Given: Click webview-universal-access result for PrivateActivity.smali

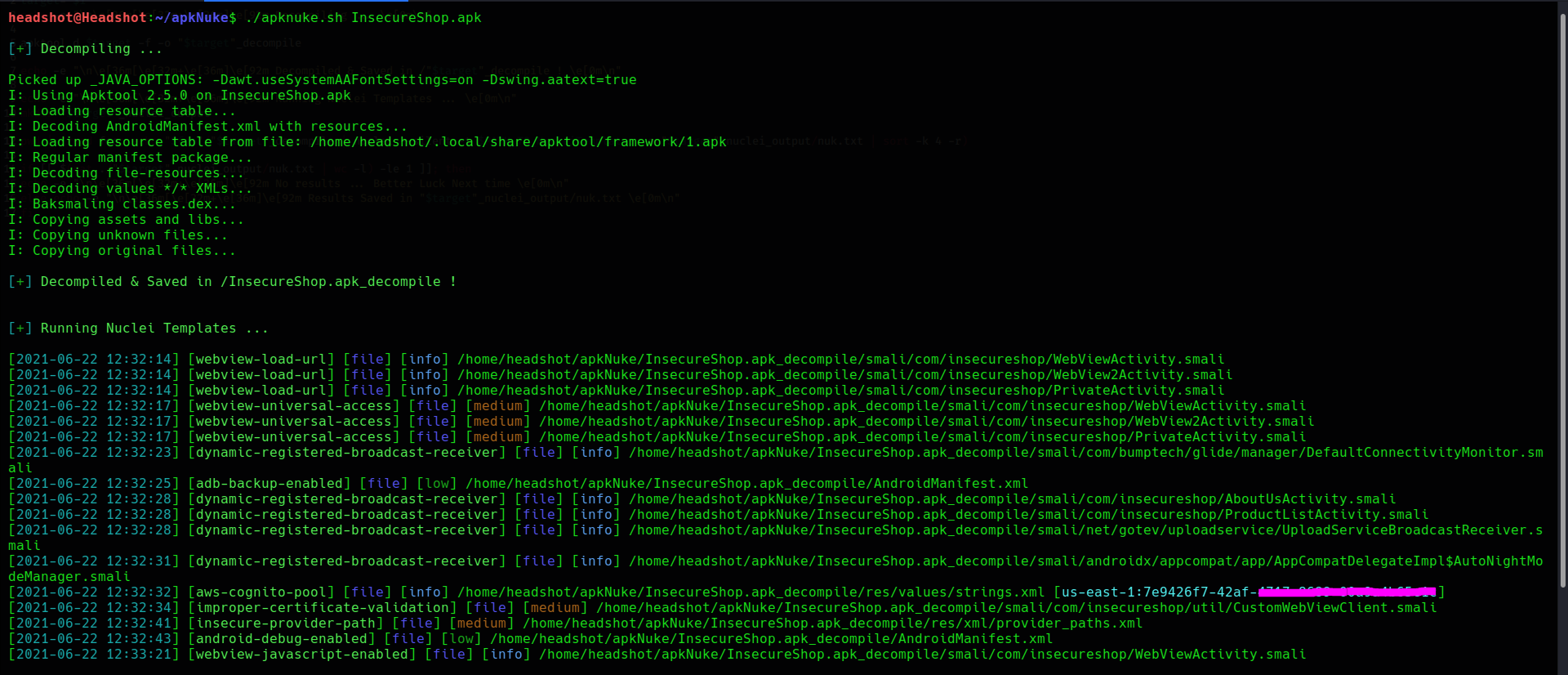Looking at the screenshot, I should coord(657,437).
